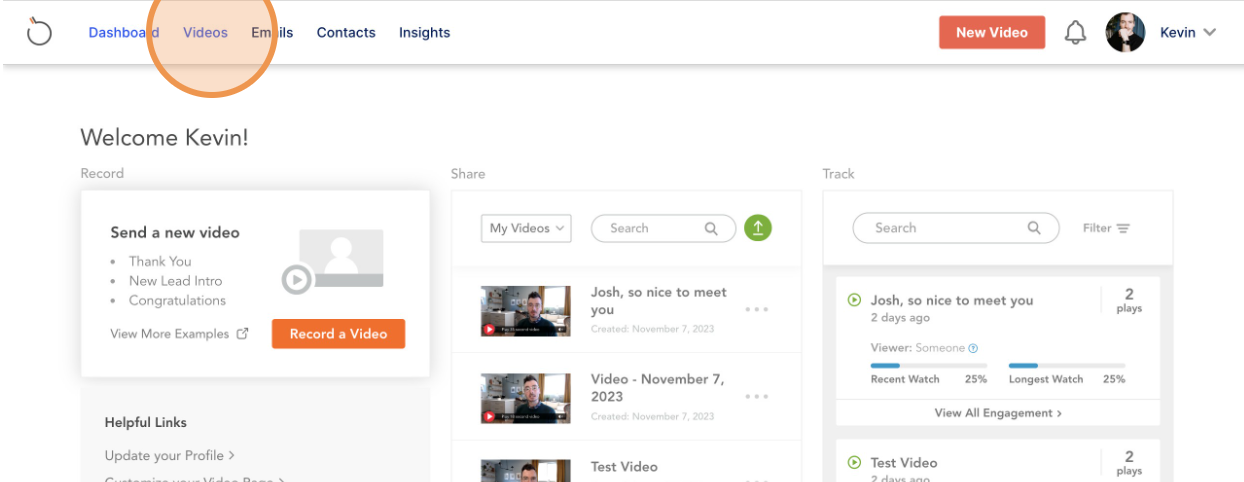Click the Record a Video button
The width and height of the screenshot is (1244, 482).
[338, 334]
